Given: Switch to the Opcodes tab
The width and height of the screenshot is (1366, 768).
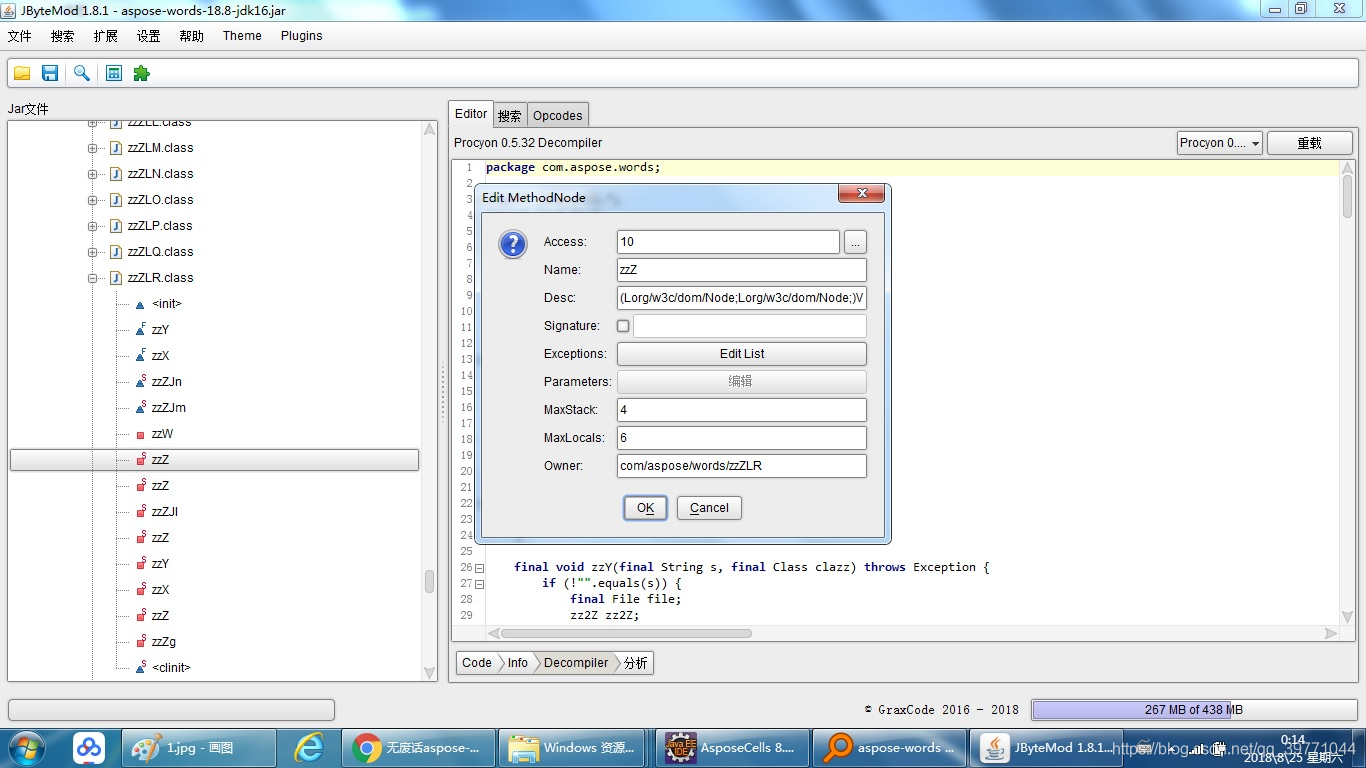Looking at the screenshot, I should coord(557,115).
